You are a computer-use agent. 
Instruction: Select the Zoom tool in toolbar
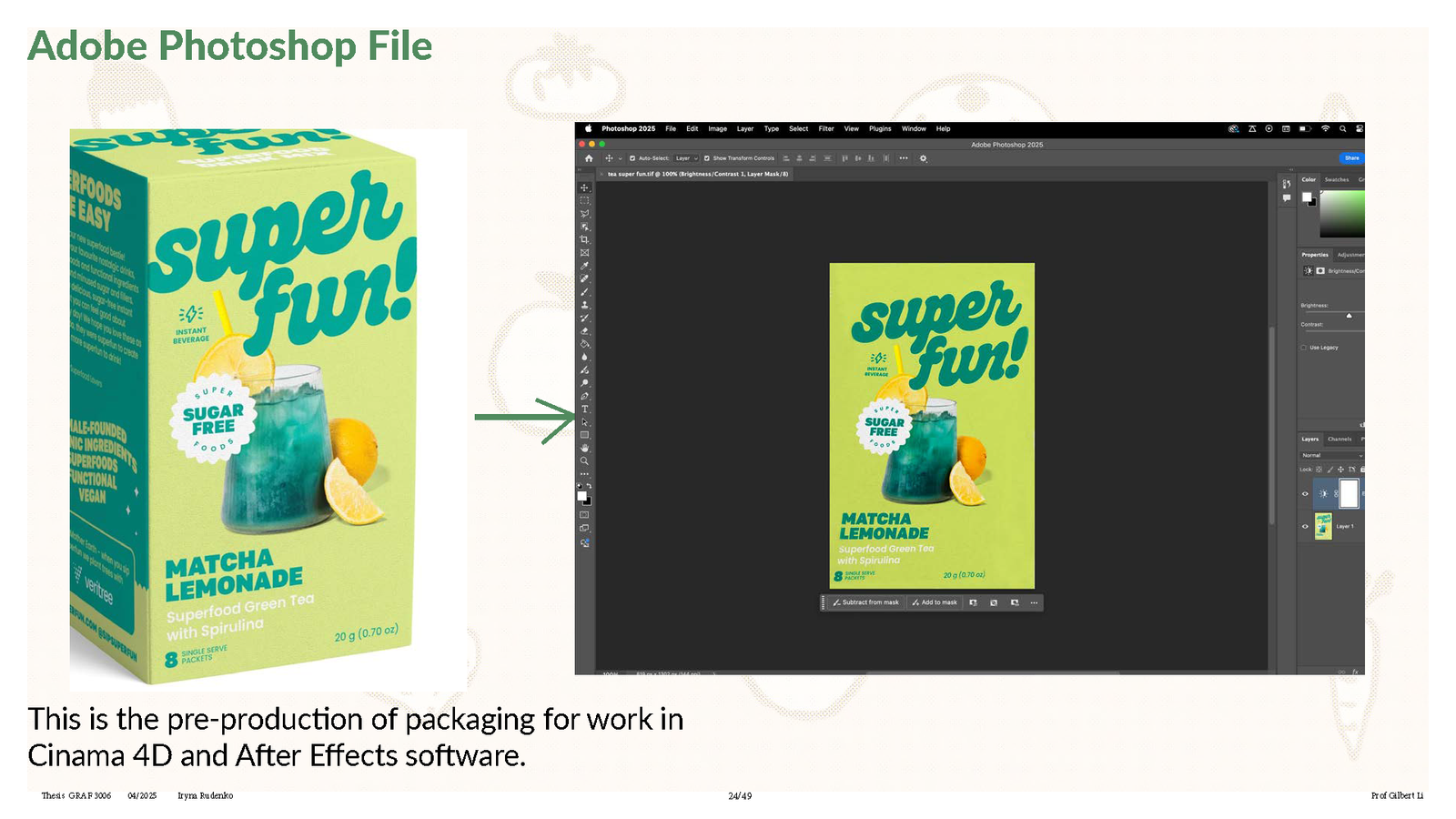click(x=584, y=461)
